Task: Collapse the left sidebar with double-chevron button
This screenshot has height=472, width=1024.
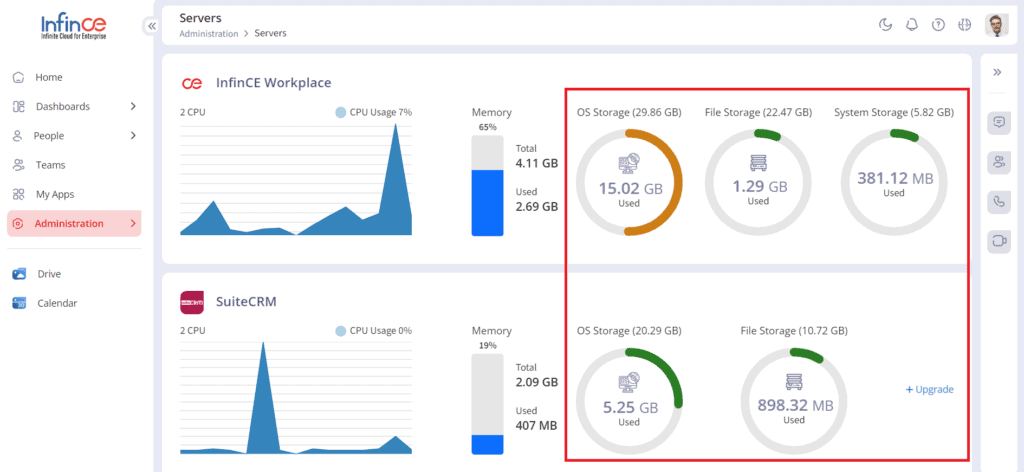Action: pos(152,26)
